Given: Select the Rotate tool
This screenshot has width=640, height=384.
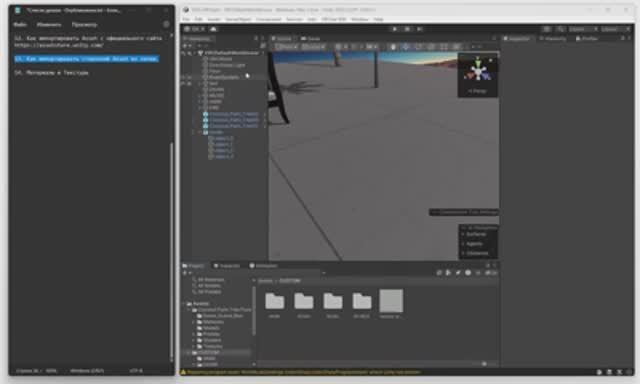Looking at the screenshot, I should click(419, 47).
